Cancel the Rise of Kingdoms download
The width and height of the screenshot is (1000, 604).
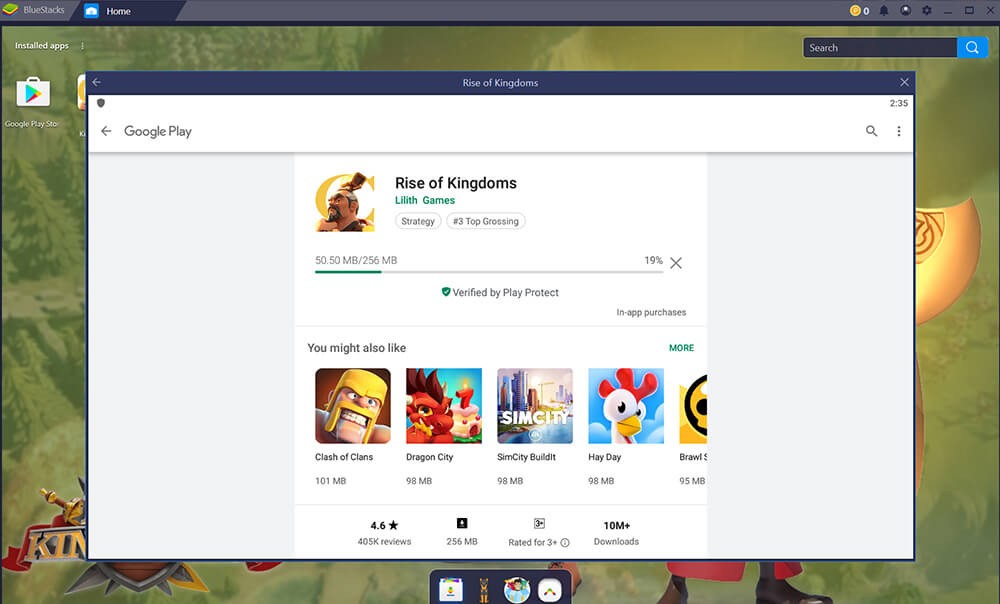pos(676,263)
